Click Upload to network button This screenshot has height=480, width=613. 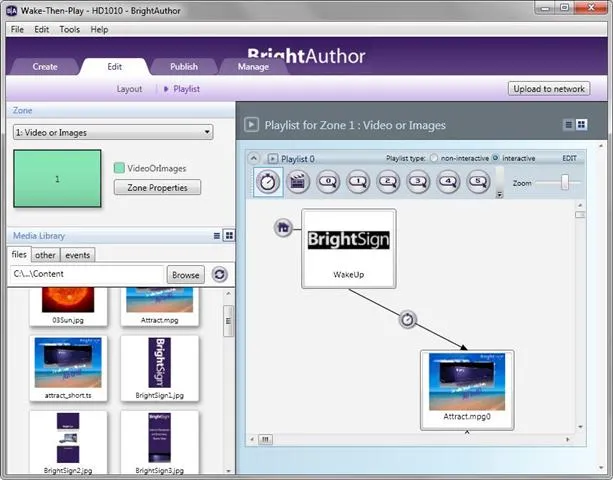(x=549, y=89)
